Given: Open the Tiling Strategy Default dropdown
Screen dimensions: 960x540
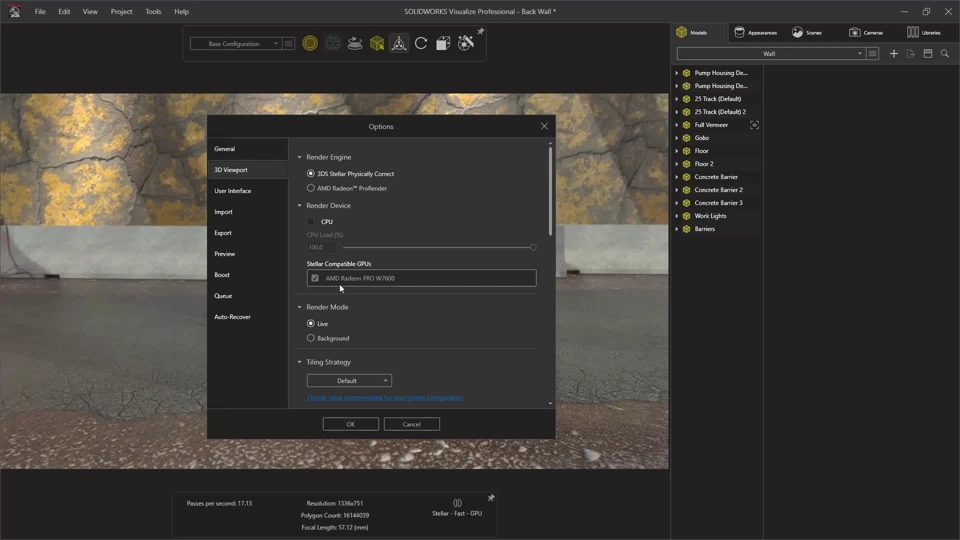Looking at the screenshot, I should tap(348, 381).
